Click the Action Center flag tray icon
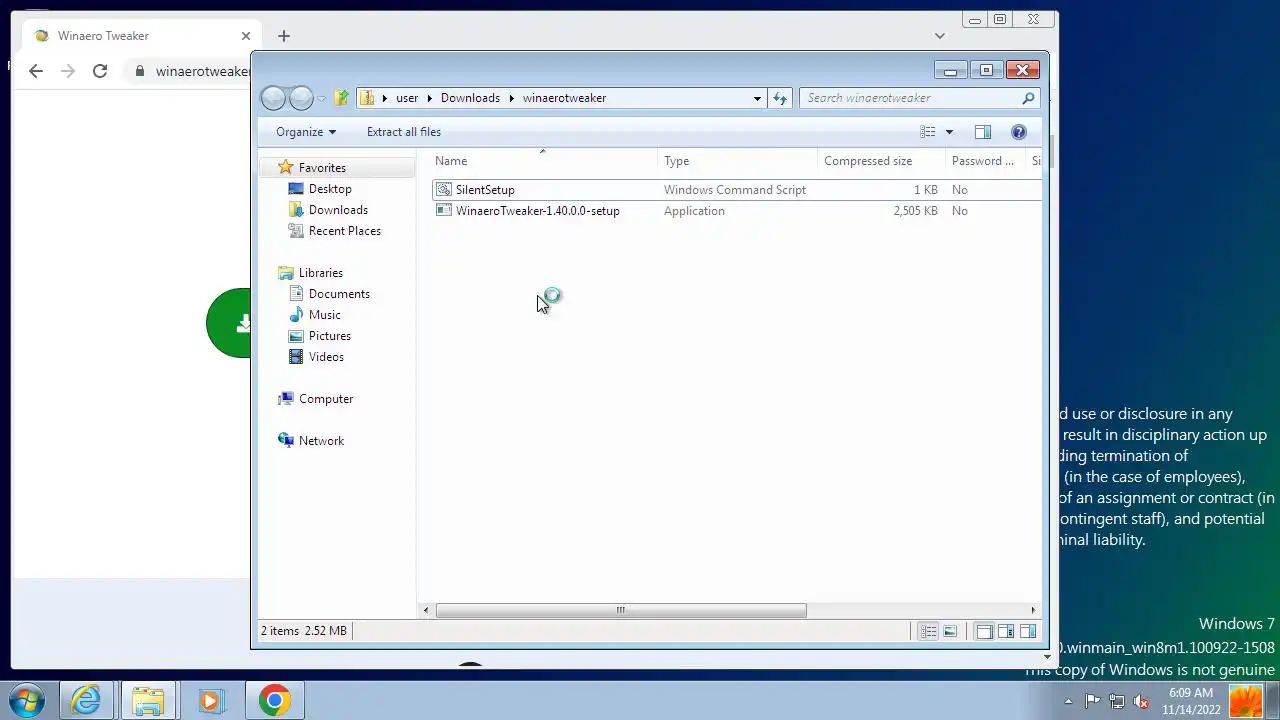This screenshot has height=720, width=1280. click(1092, 701)
